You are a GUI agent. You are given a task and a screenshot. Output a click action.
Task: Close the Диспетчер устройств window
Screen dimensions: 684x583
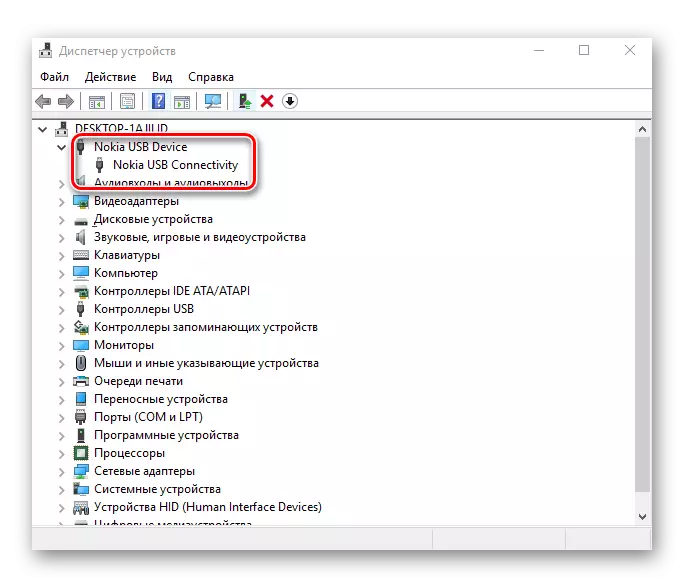coord(630,50)
